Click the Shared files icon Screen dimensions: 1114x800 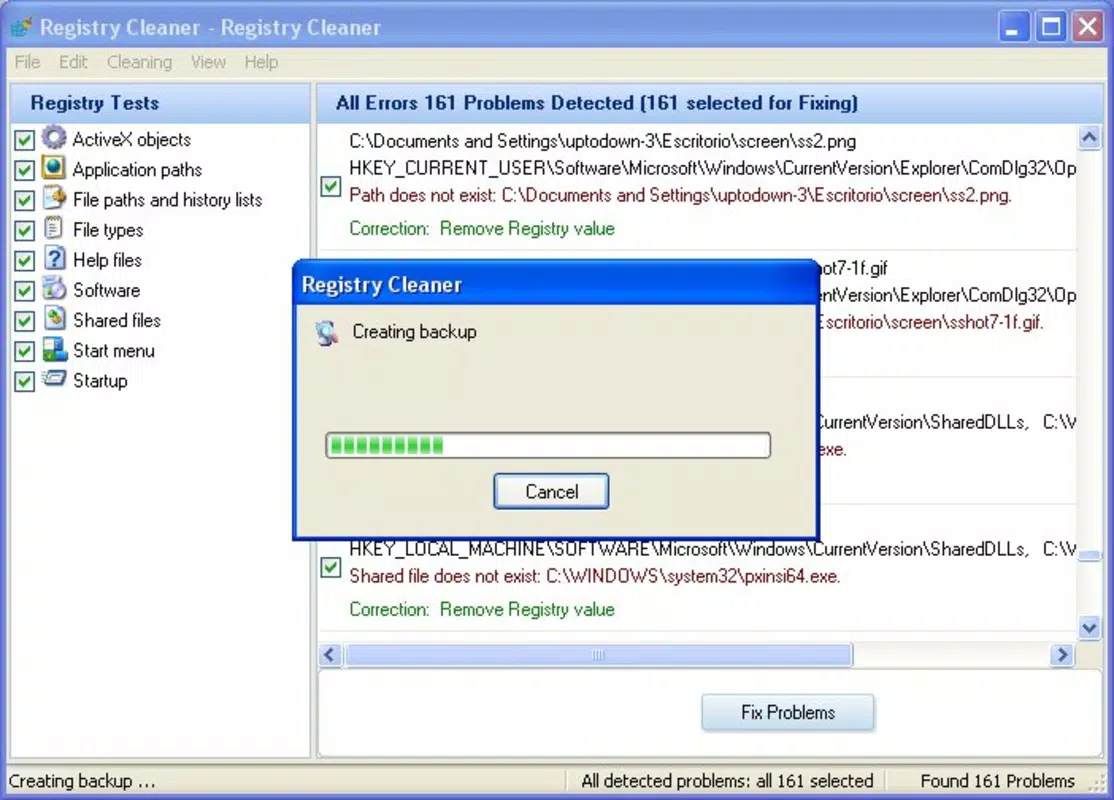(53, 318)
